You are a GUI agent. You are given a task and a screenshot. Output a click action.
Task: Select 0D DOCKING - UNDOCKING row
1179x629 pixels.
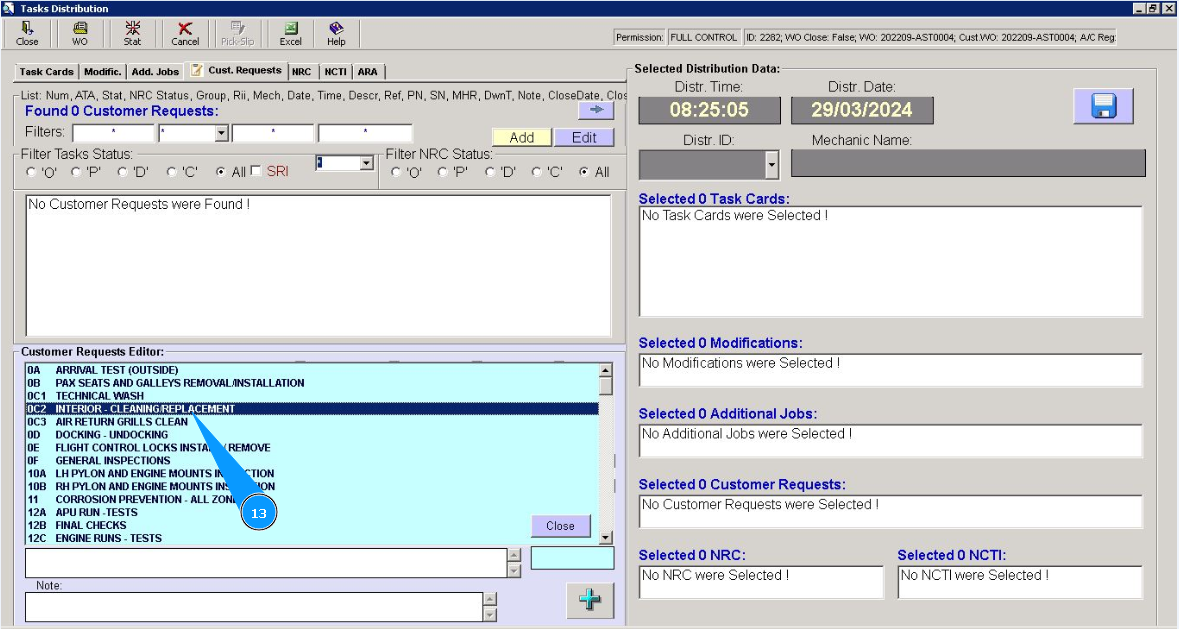pyautogui.click(x=312, y=434)
